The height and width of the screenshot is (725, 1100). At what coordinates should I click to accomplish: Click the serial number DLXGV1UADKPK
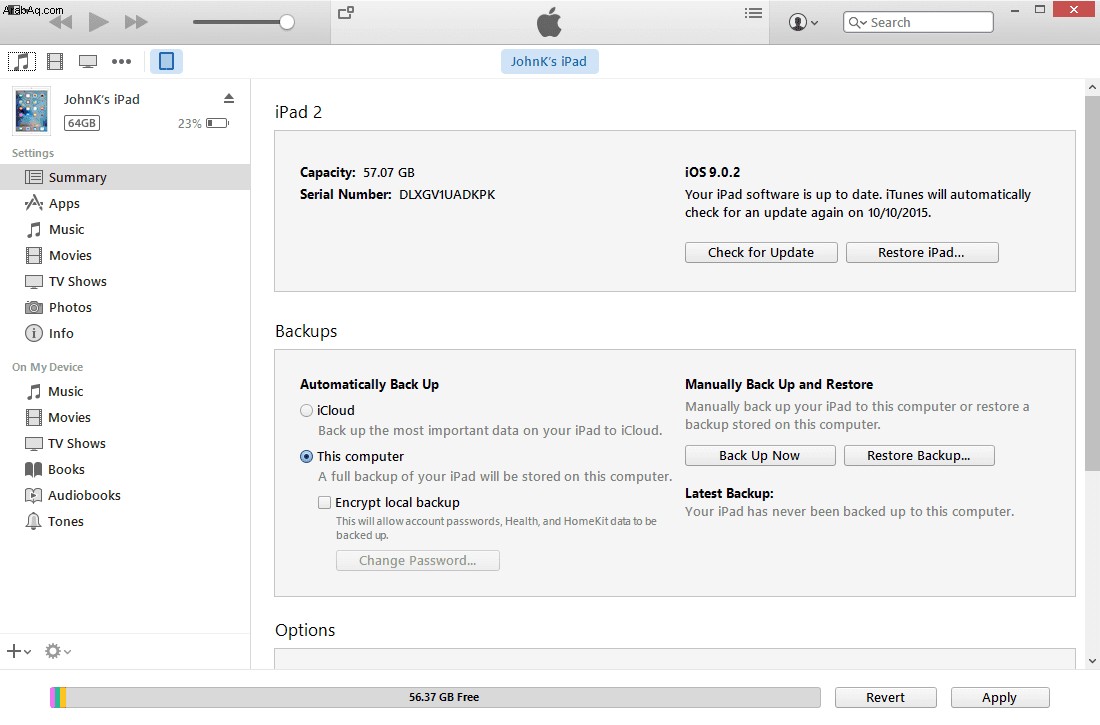coord(447,194)
